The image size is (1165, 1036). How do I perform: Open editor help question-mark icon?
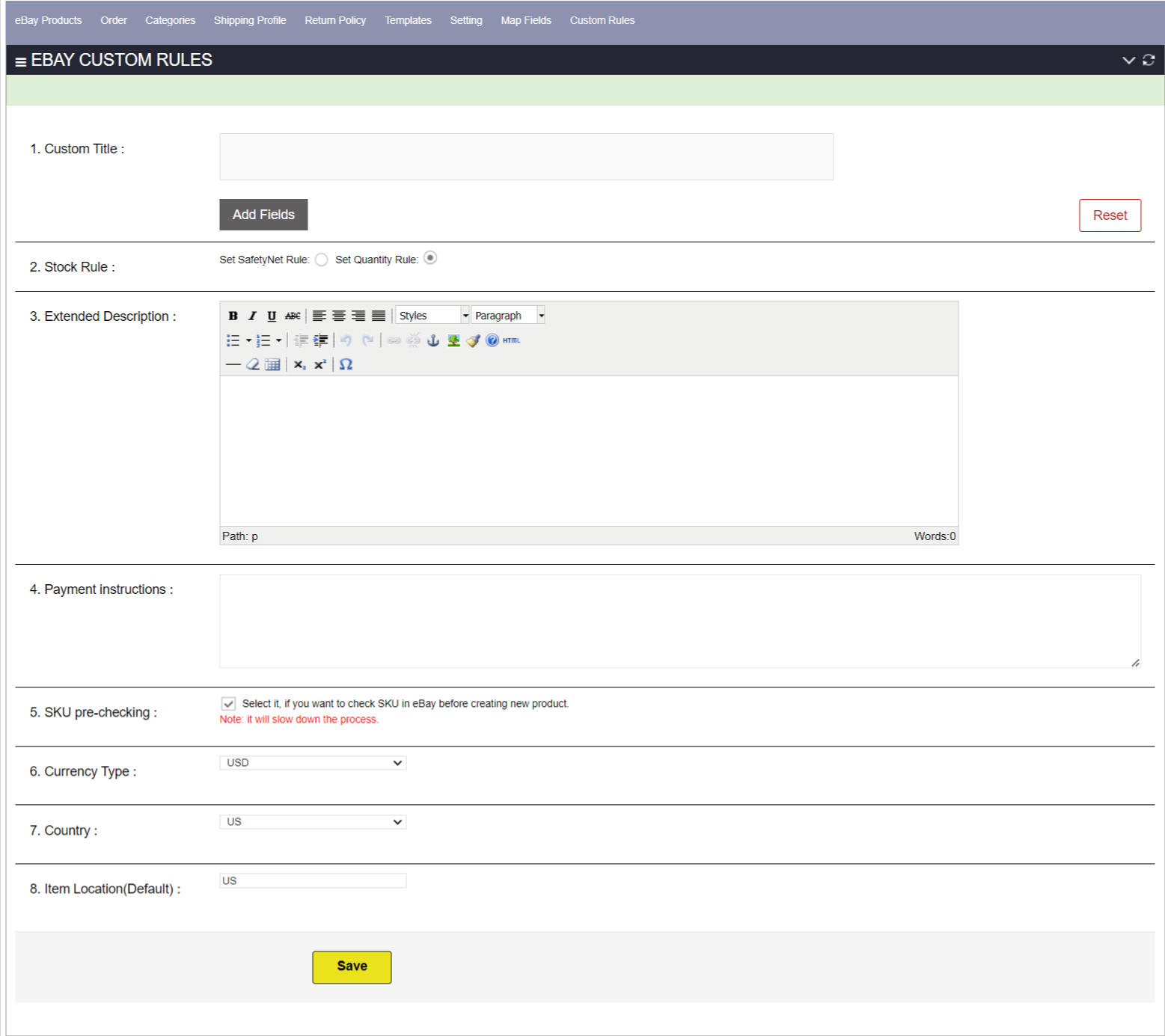click(492, 340)
